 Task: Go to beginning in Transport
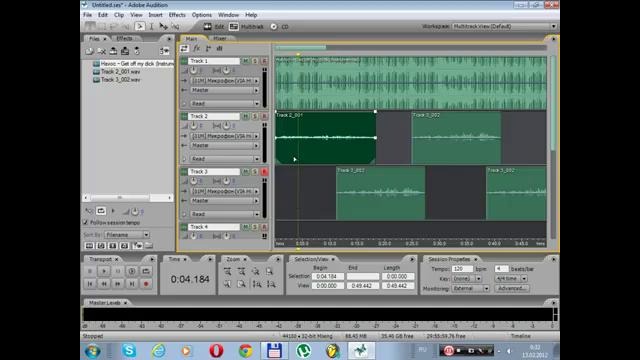[x=90, y=284]
